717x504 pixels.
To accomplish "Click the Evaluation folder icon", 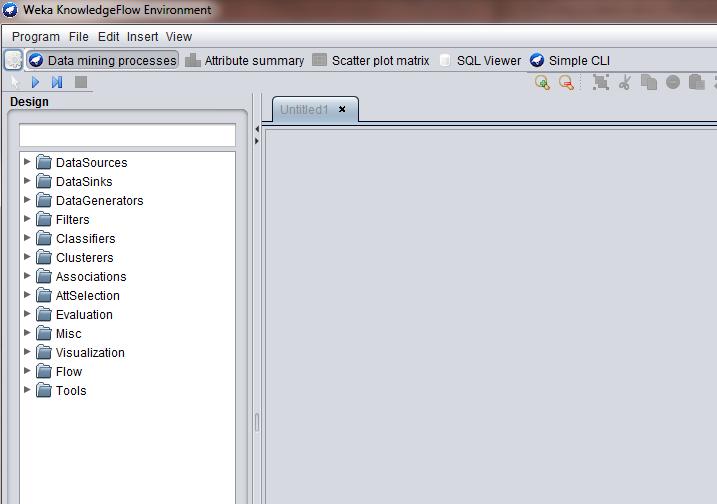I will pyautogui.click(x=44, y=314).
